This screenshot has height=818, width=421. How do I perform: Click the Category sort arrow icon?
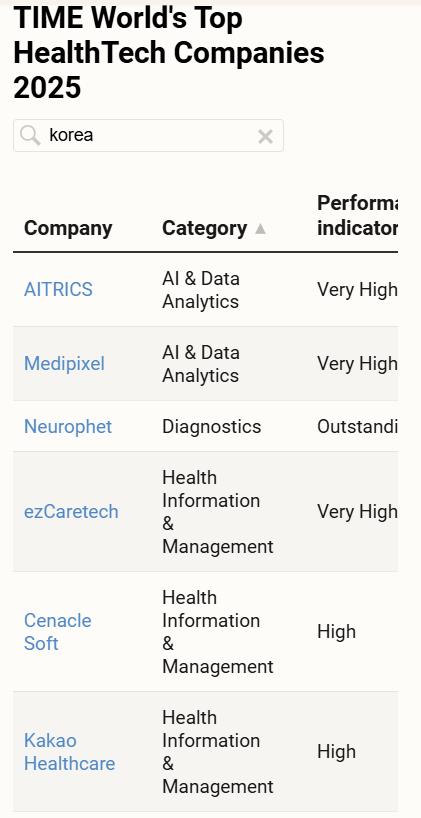tap(260, 229)
